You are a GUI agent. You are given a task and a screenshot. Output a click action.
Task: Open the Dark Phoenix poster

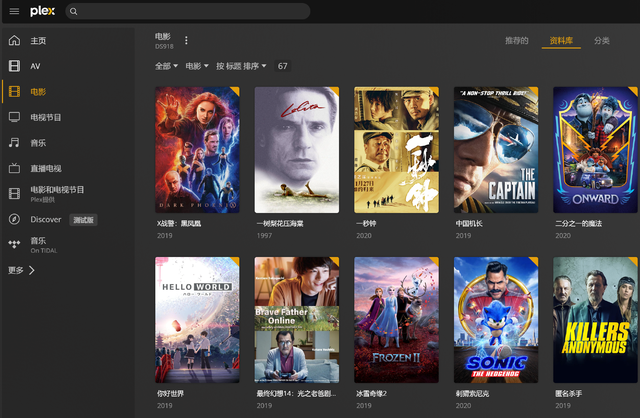coord(197,149)
